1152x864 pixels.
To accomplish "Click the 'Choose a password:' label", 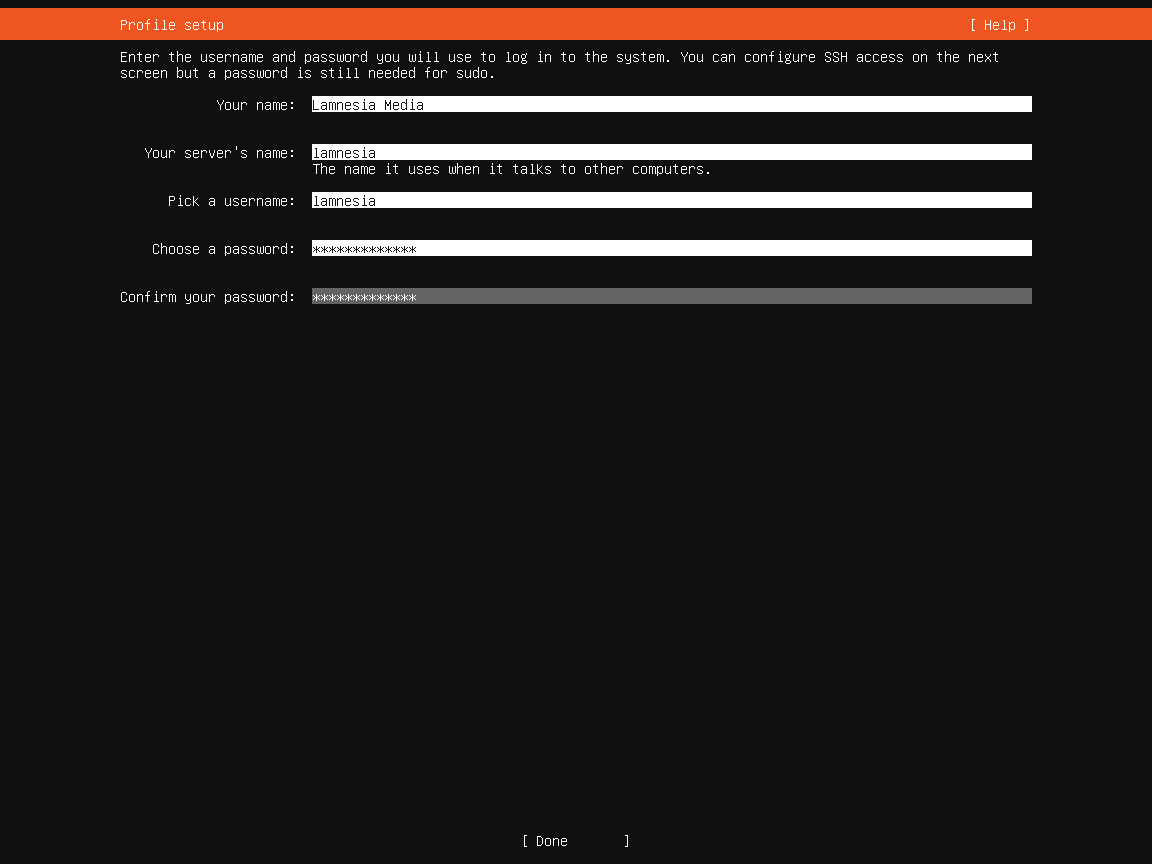I will pyautogui.click(x=223, y=249).
